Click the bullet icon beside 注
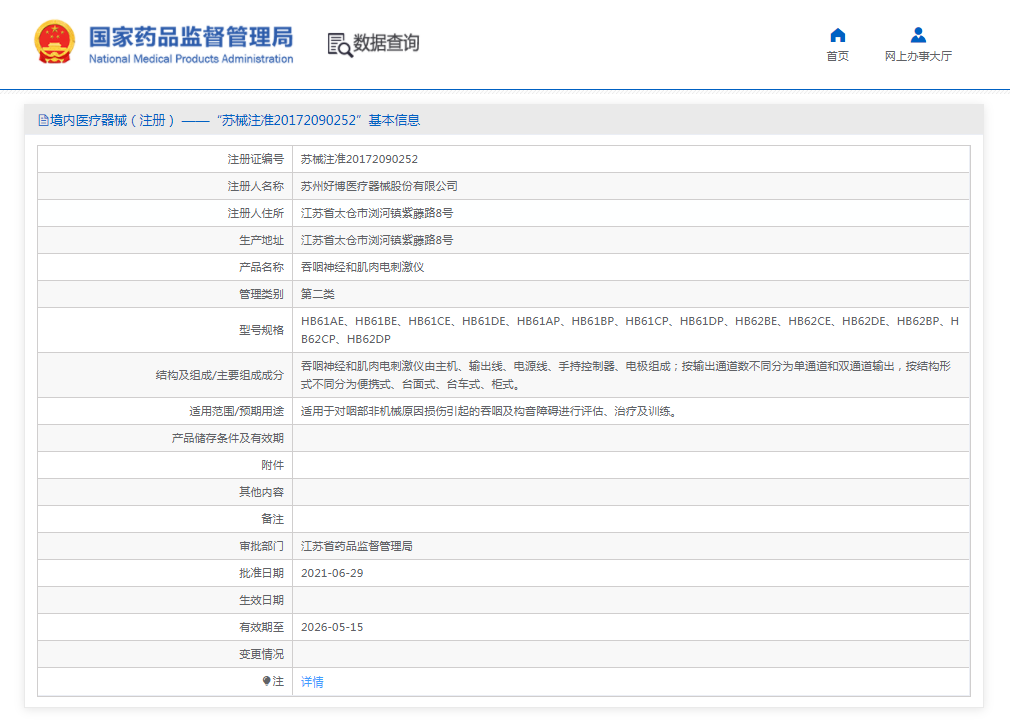1010x723 pixels. pos(266,681)
